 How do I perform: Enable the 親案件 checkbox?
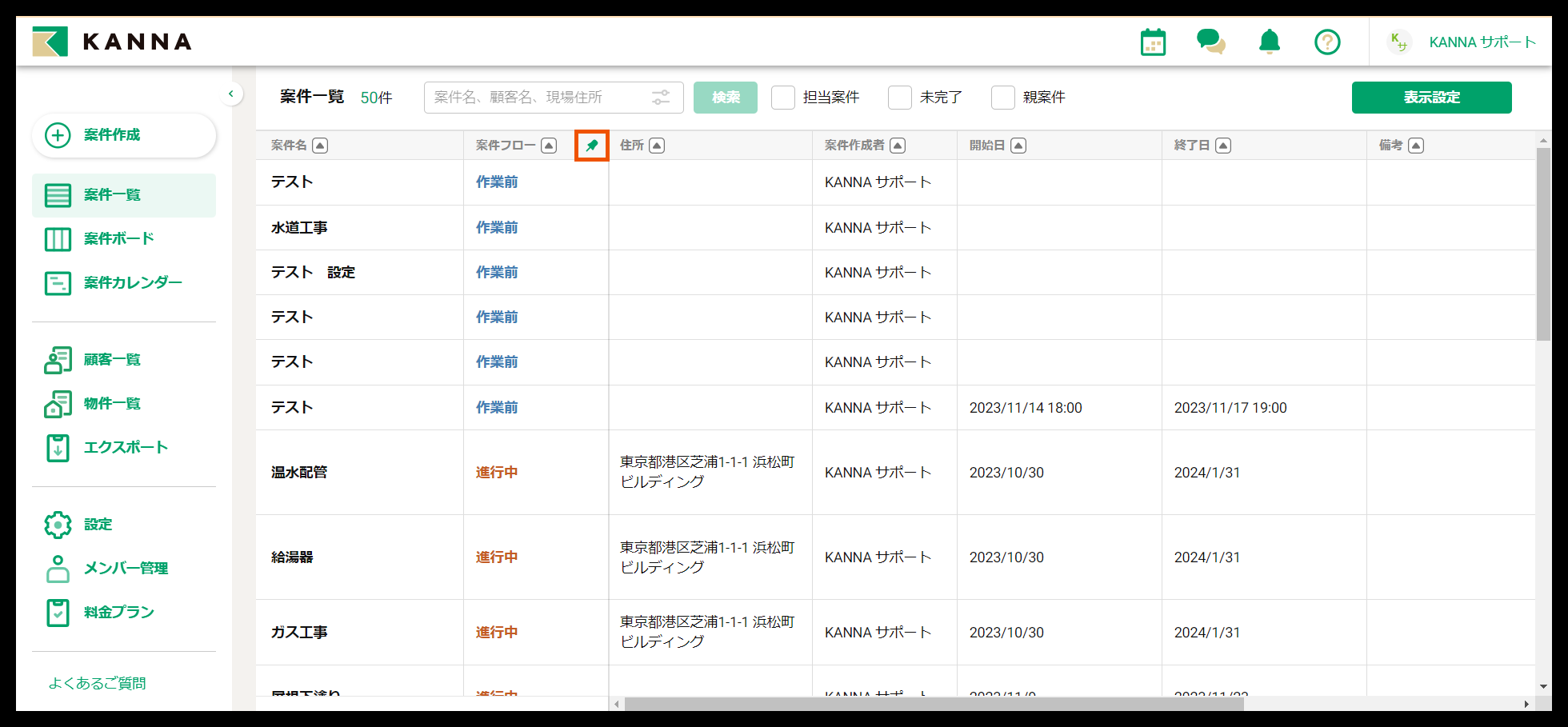[1003, 97]
